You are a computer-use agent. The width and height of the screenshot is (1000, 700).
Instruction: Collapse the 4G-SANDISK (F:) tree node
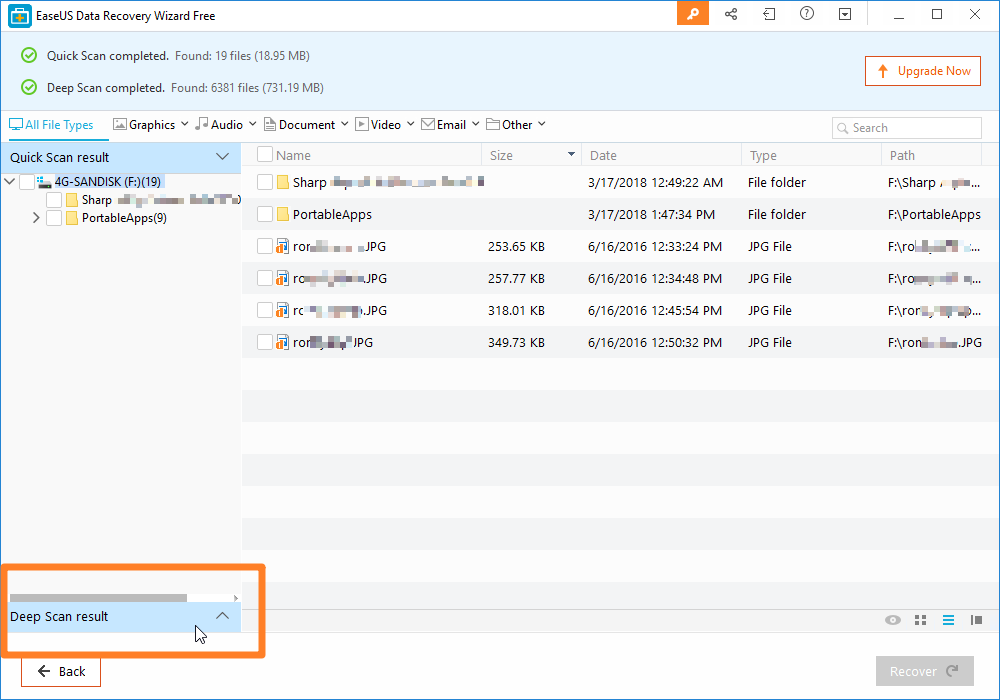pos(10,182)
